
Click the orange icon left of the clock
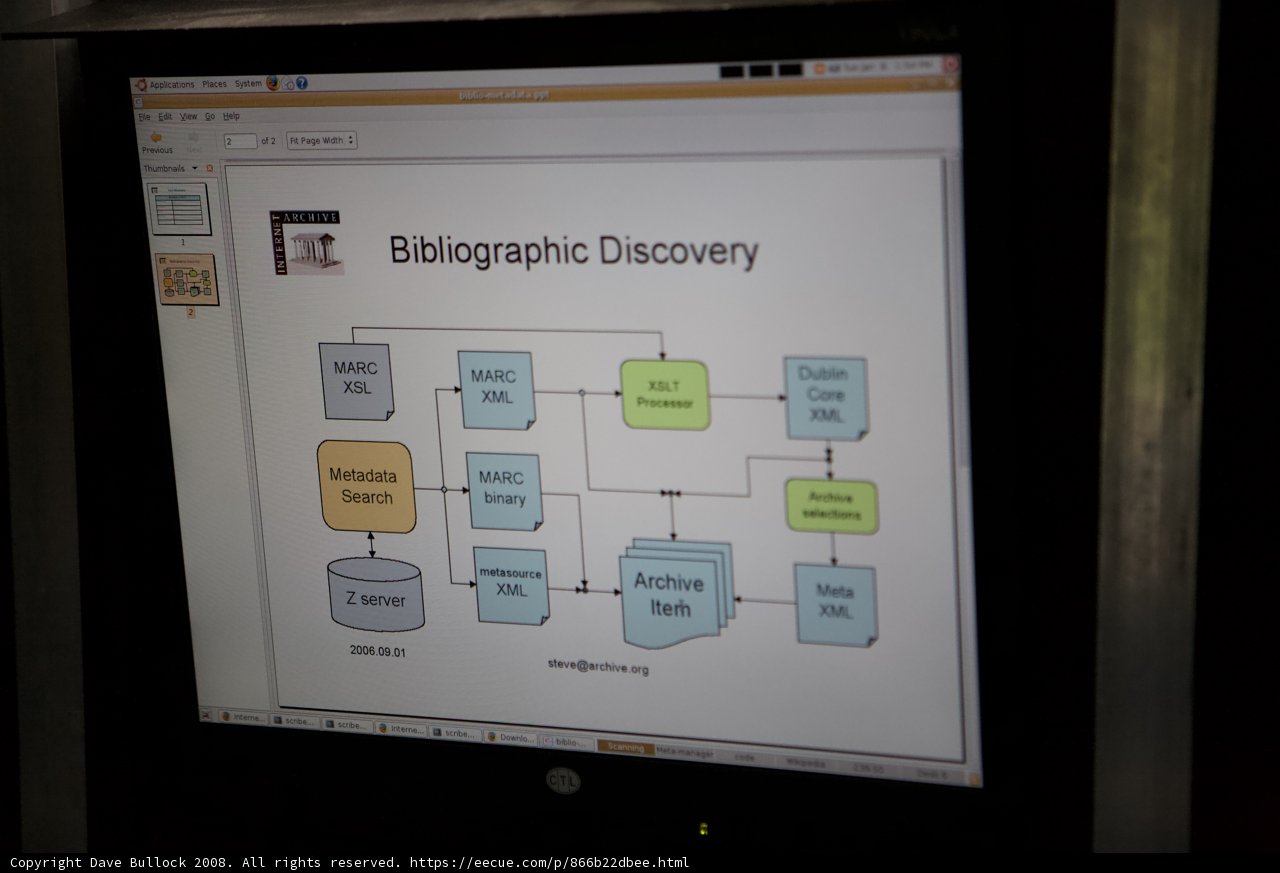point(820,69)
